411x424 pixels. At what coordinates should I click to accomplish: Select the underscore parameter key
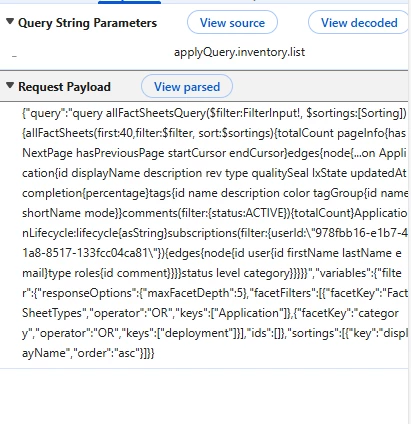(14, 56)
